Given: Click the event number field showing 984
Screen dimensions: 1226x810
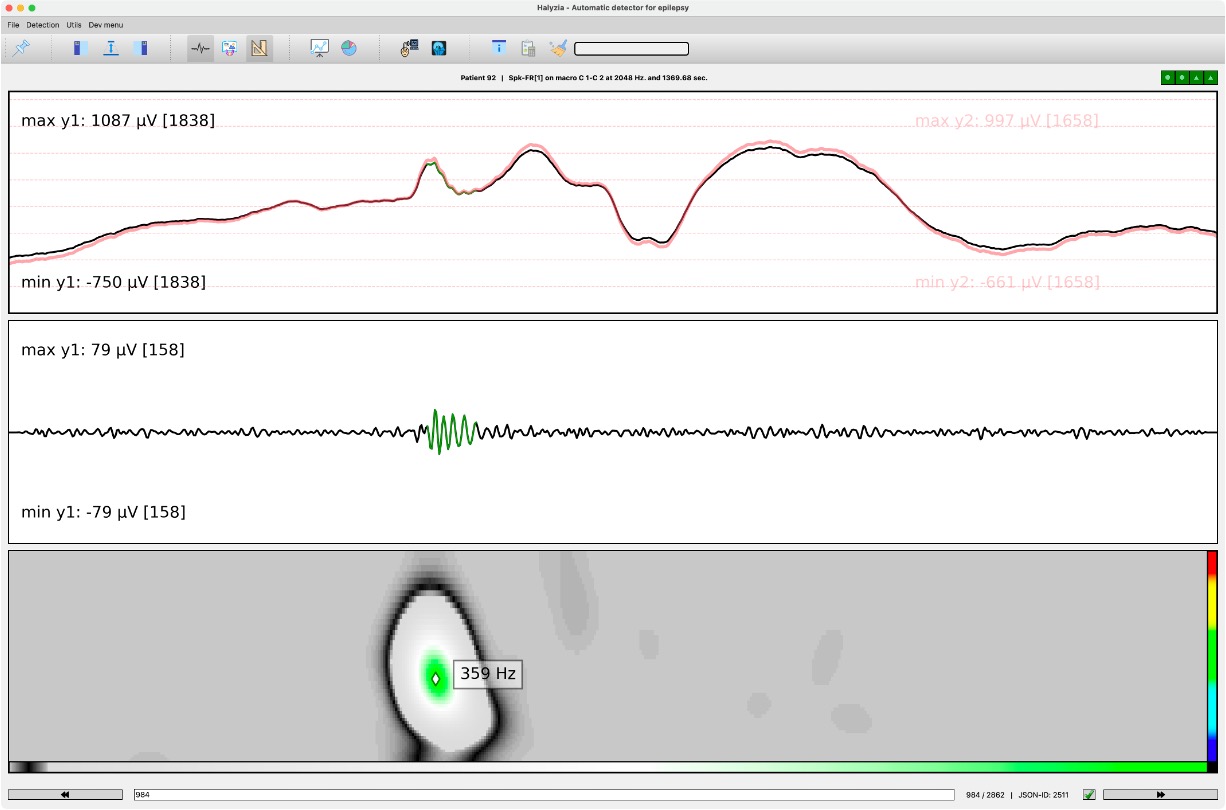Looking at the screenshot, I should point(543,795).
